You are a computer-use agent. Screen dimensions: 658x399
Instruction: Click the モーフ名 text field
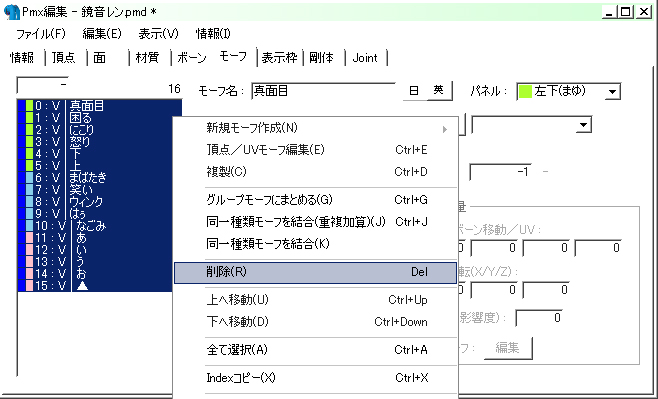pyautogui.click(x=323, y=91)
